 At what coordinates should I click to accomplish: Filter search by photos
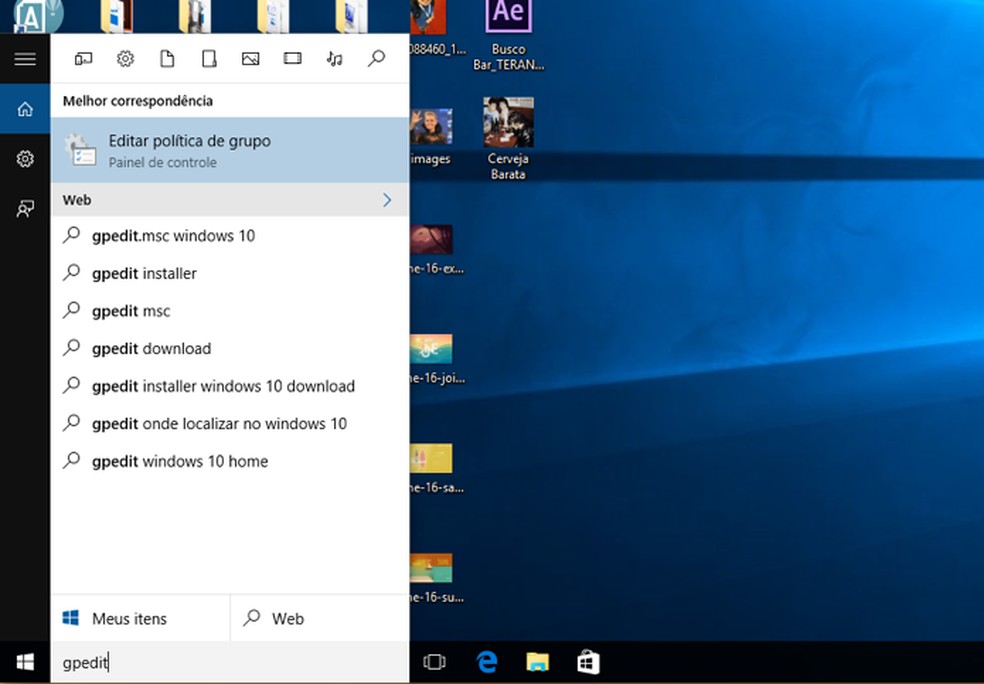tap(250, 58)
